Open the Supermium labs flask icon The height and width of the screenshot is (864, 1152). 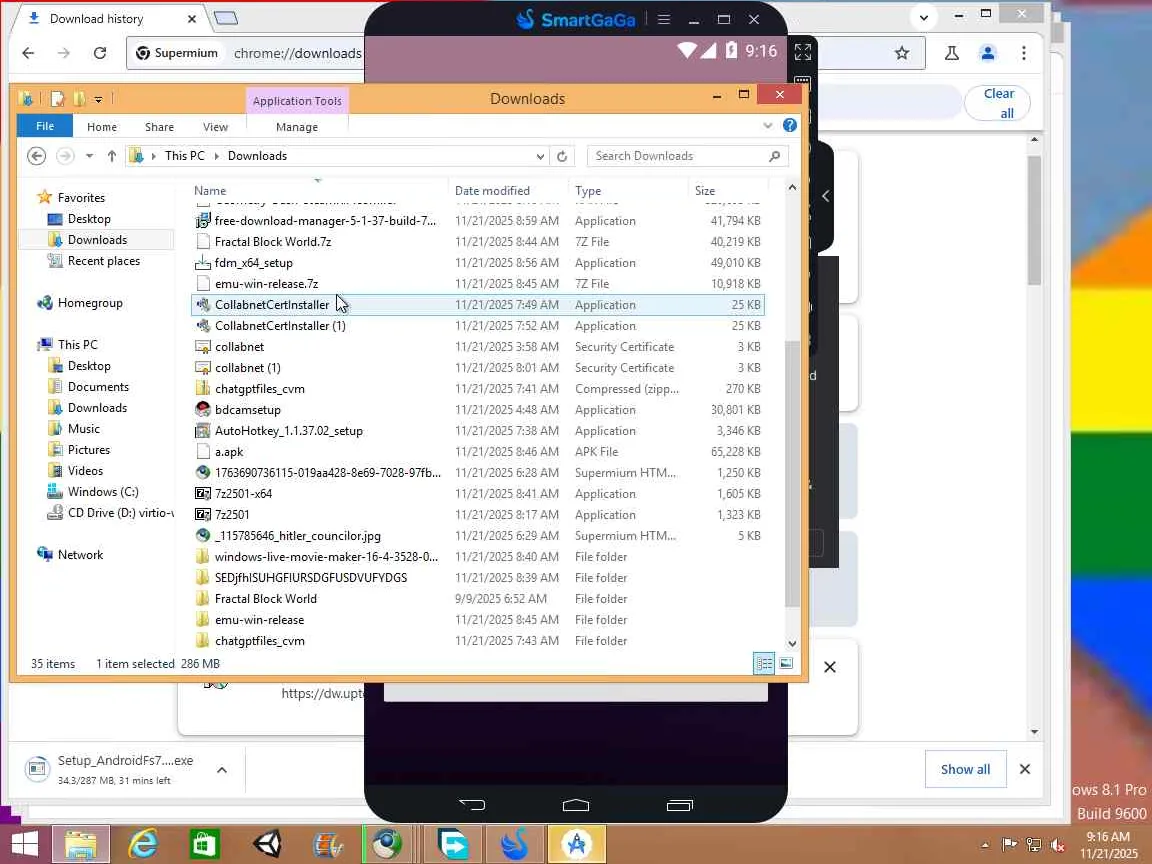pyautogui.click(x=951, y=53)
